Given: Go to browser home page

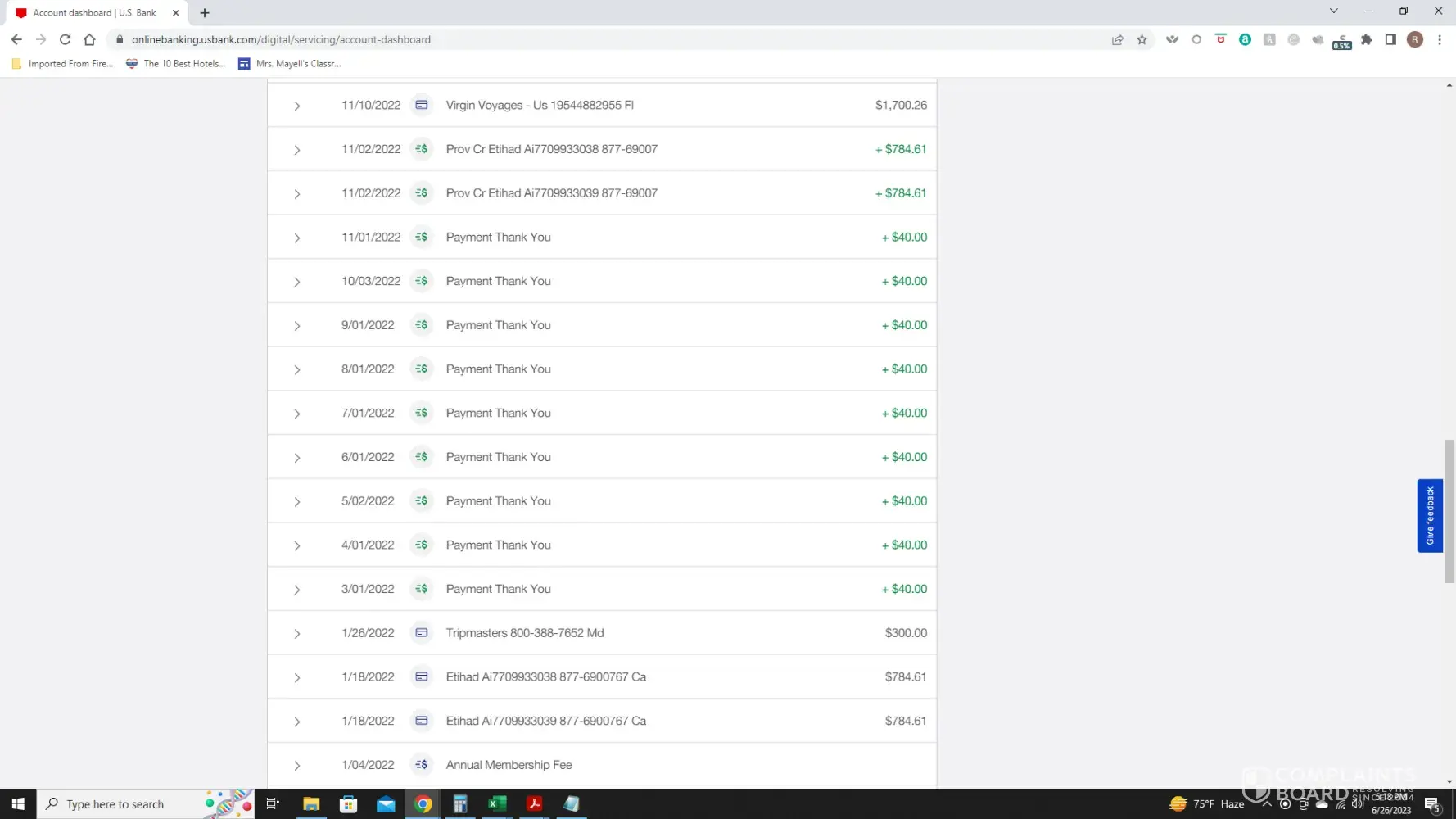Looking at the screenshot, I should [89, 39].
